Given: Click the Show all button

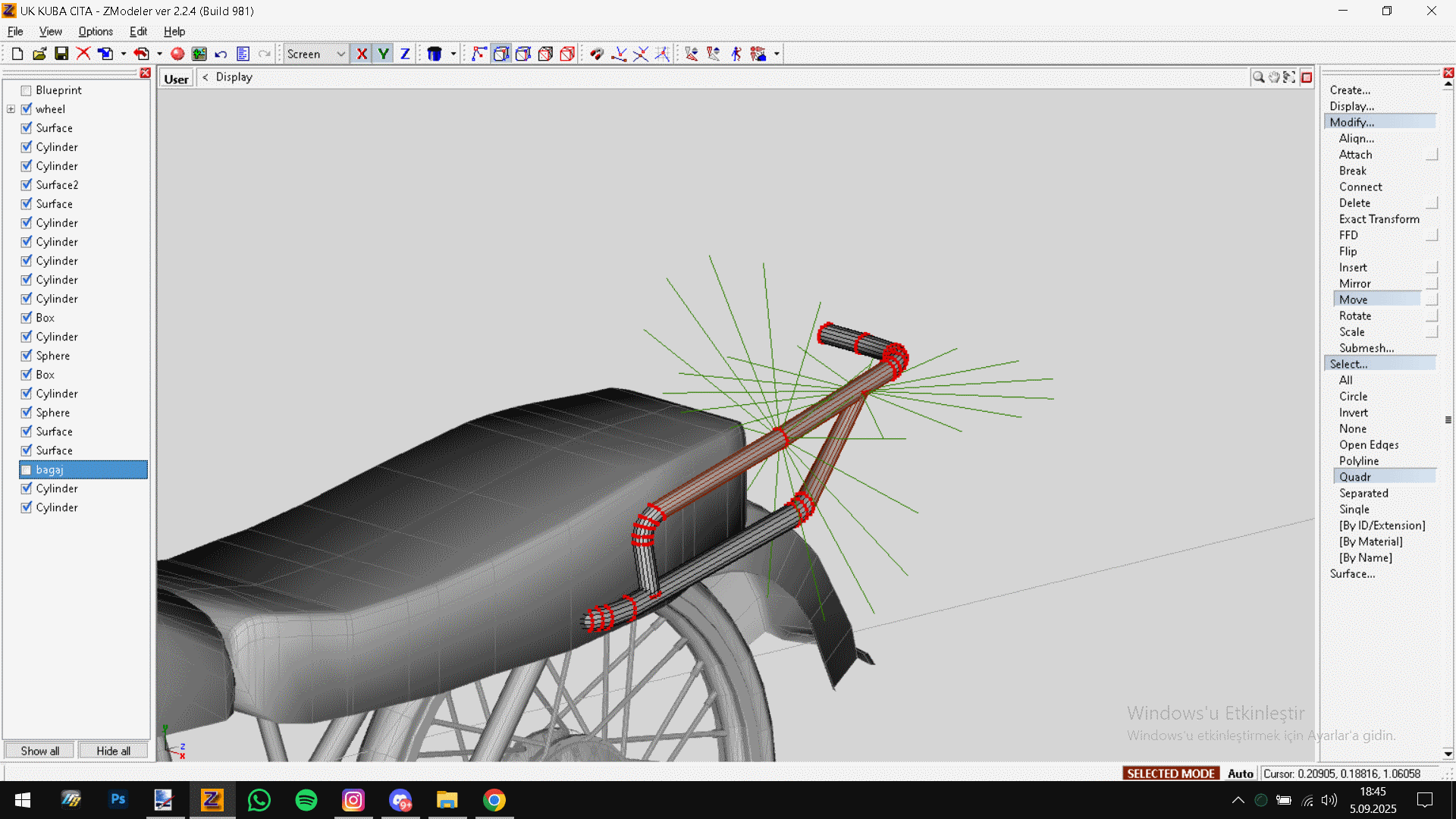Looking at the screenshot, I should [x=39, y=751].
